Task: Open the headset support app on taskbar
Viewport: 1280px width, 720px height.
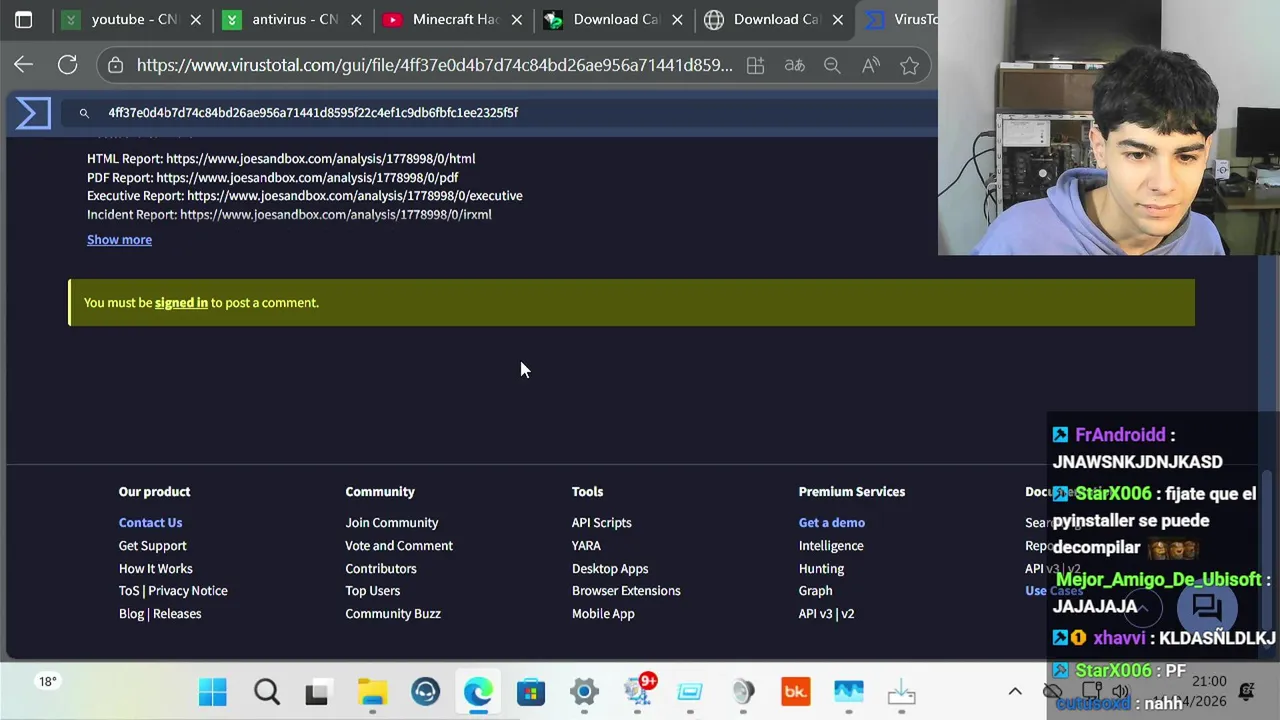Action: click(425, 692)
